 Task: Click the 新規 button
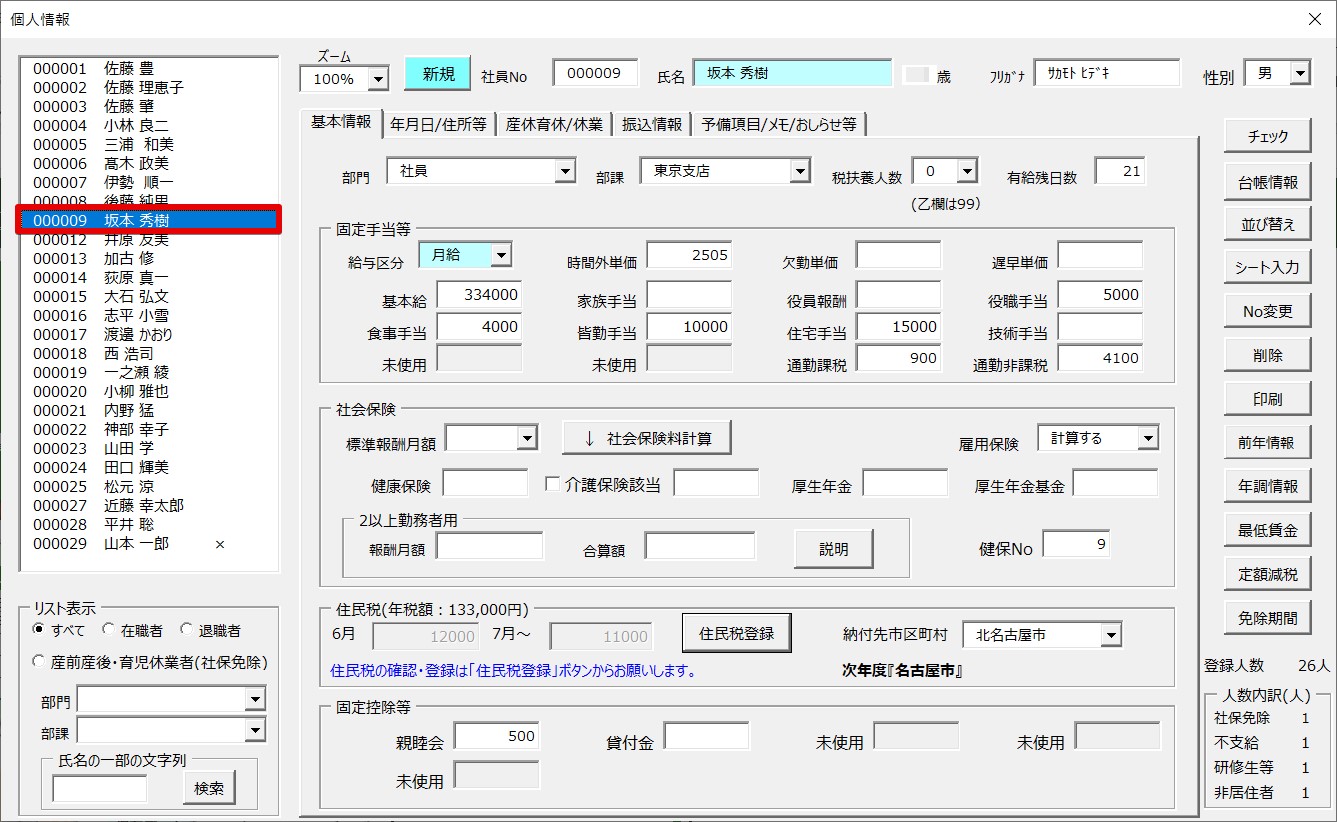pos(437,74)
